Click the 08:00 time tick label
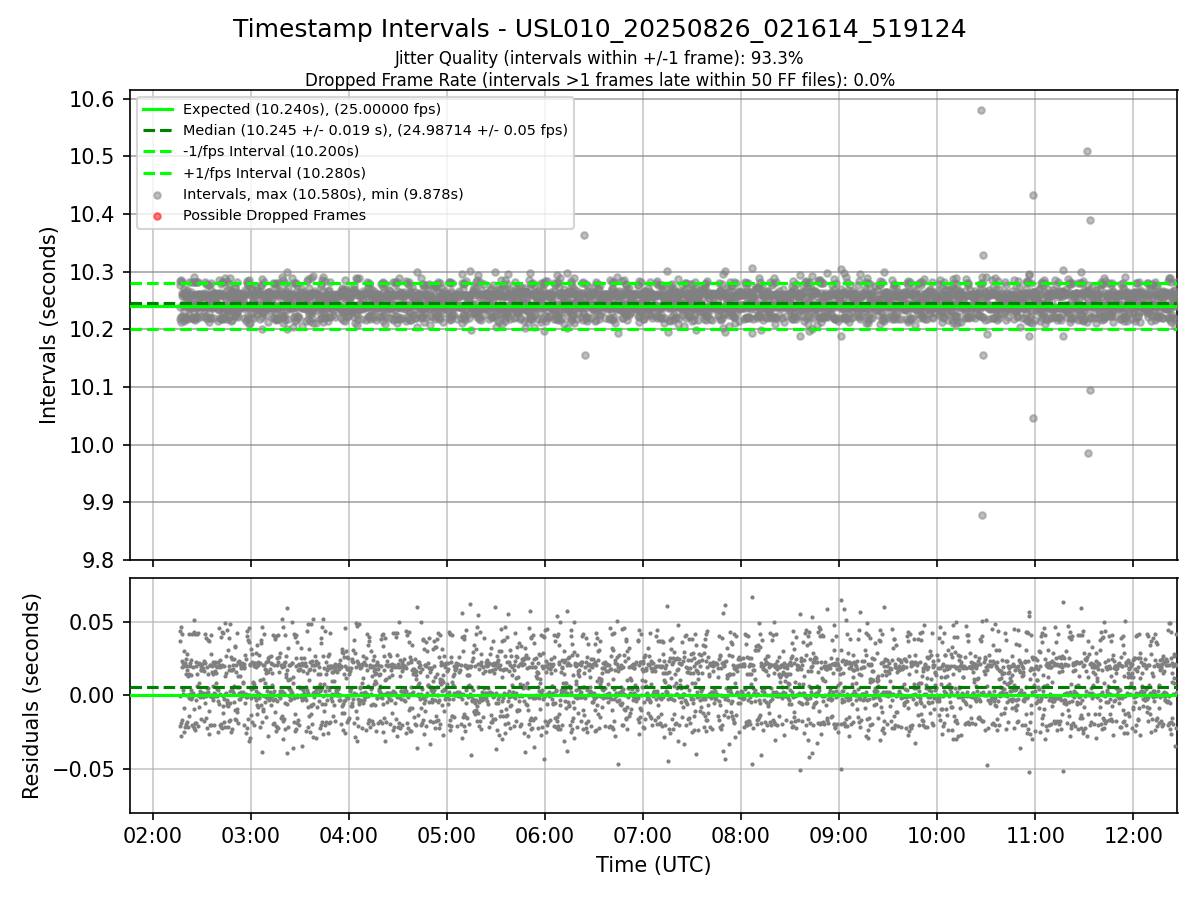Viewport: 1200px width, 900px height. pyautogui.click(x=741, y=834)
